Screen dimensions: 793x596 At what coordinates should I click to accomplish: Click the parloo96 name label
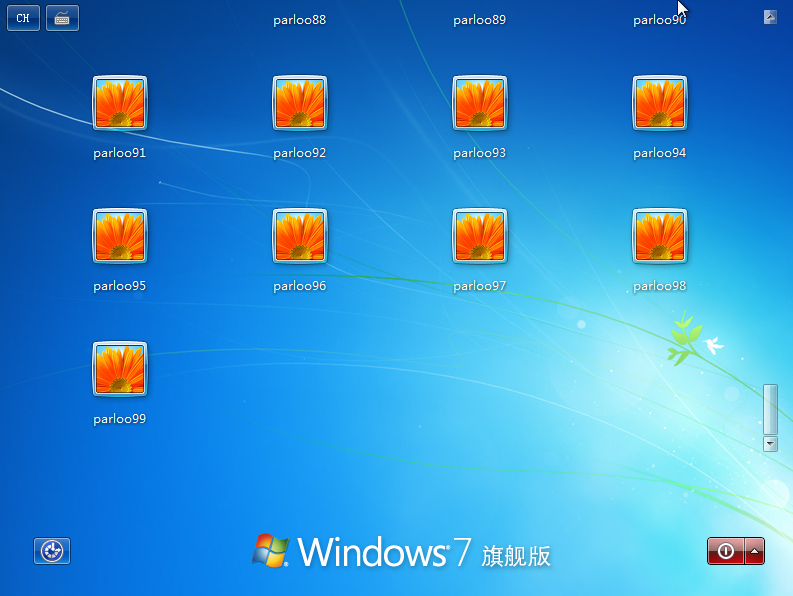click(x=300, y=286)
